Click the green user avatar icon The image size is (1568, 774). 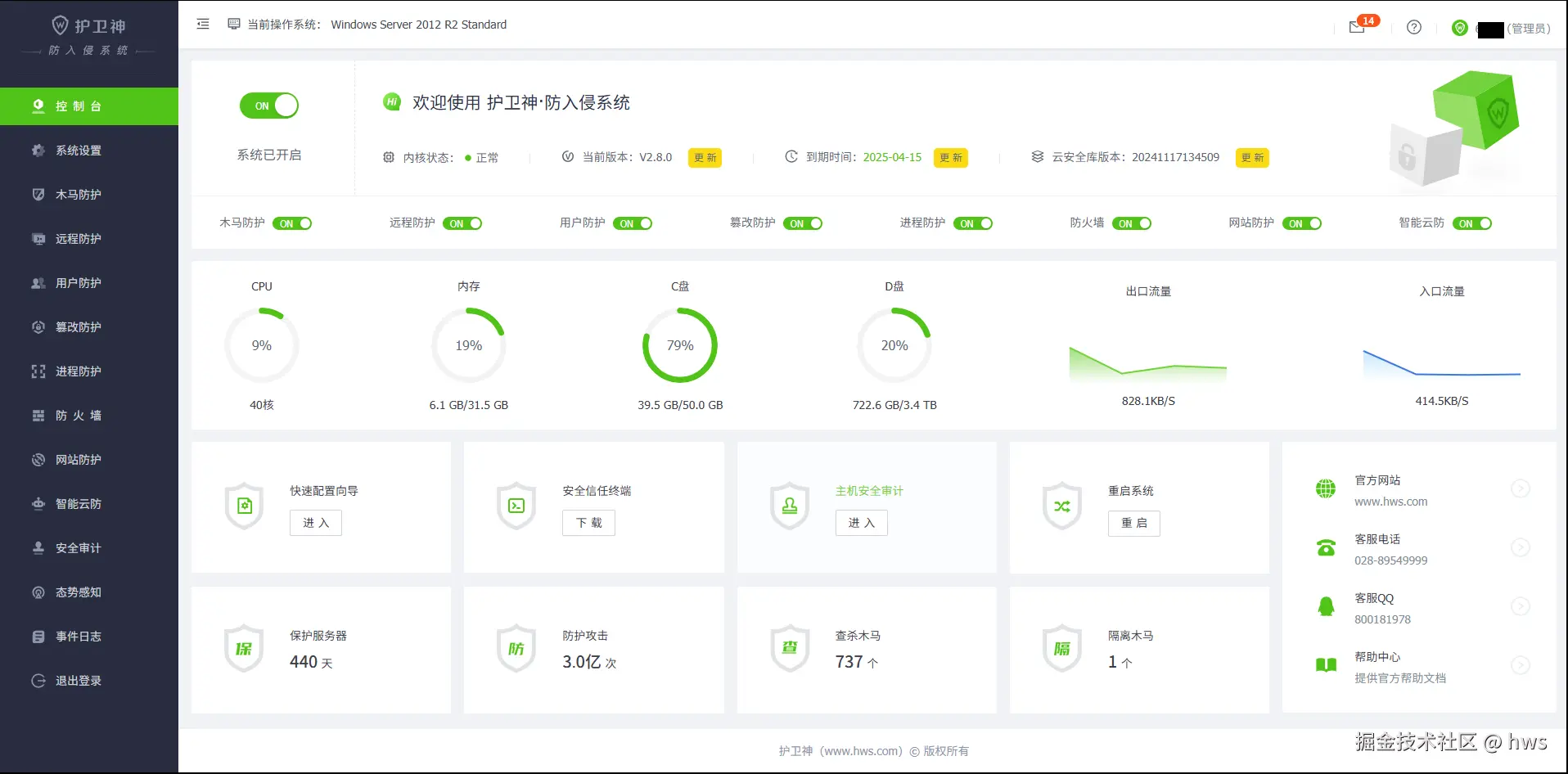click(1460, 28)
